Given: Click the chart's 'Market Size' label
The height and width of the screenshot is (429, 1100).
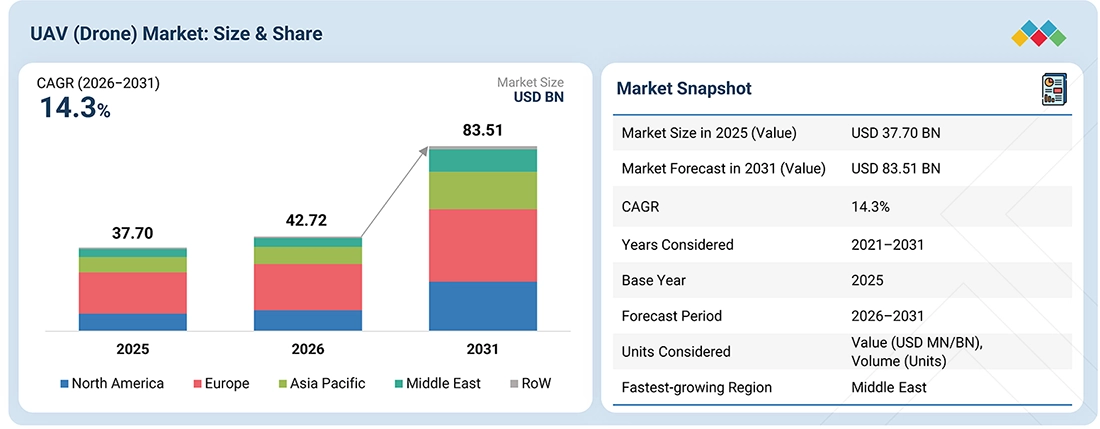Looking at the screenshot, I should pyautogui.click(x=530, y=83).
